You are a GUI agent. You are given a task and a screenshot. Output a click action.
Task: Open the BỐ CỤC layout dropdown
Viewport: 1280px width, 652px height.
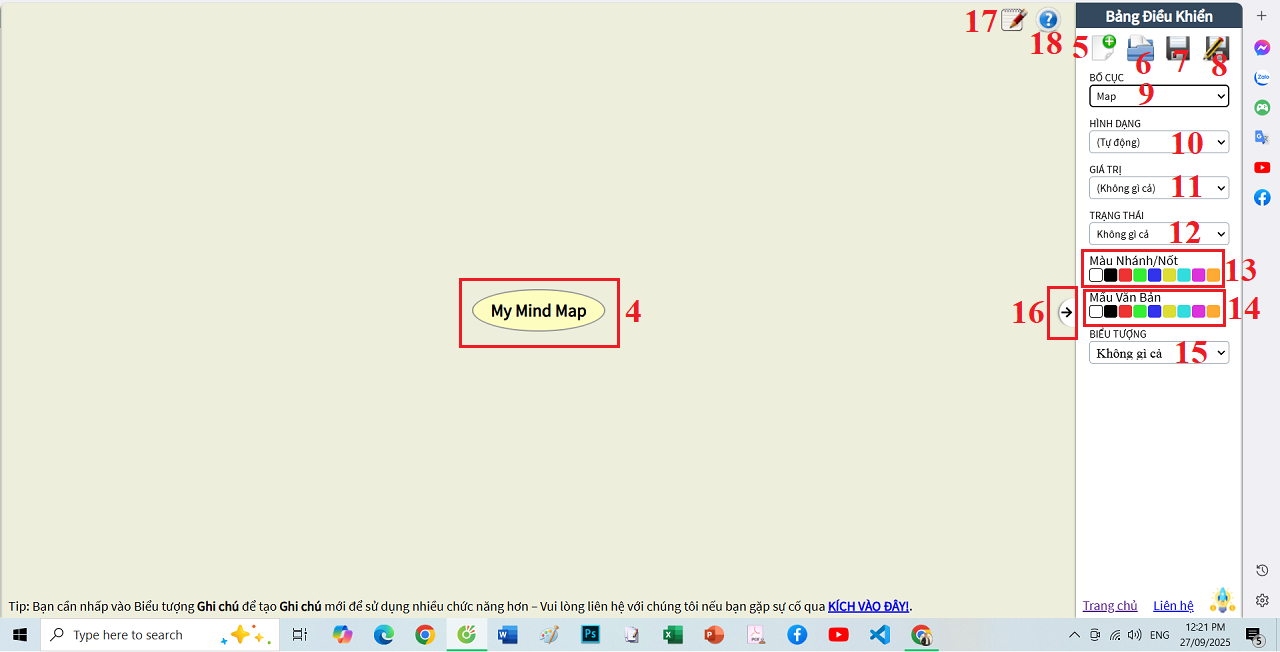pos(1158,95)
